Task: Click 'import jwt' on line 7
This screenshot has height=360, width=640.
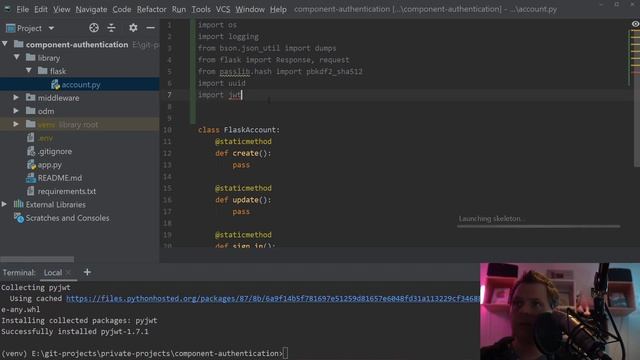Action: (x=220, y=95)
